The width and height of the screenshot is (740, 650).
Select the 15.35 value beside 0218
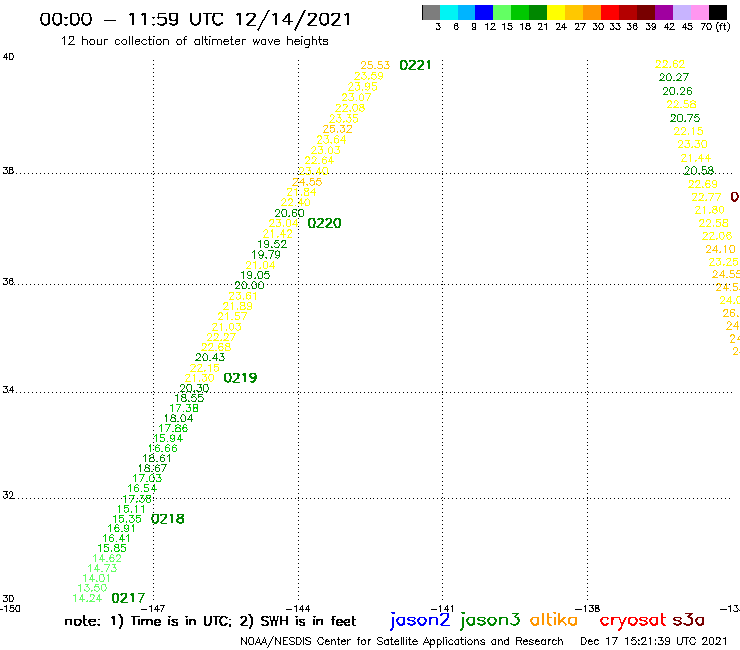click(126, 519)
